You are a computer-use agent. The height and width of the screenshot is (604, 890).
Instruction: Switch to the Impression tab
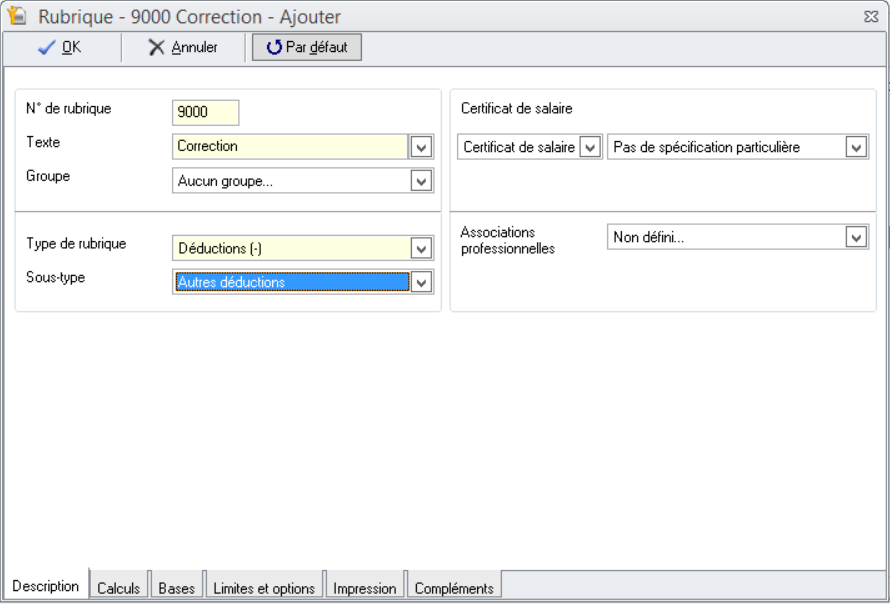click(365, 588)
